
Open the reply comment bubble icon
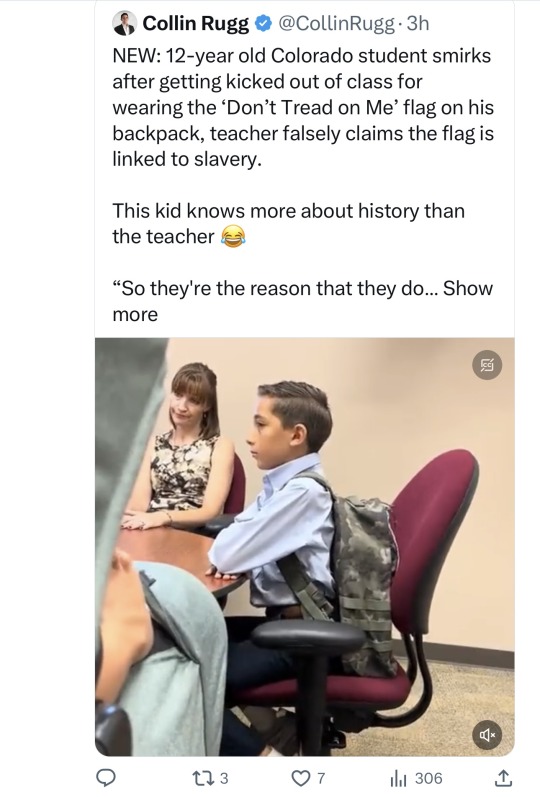(106, 778)
